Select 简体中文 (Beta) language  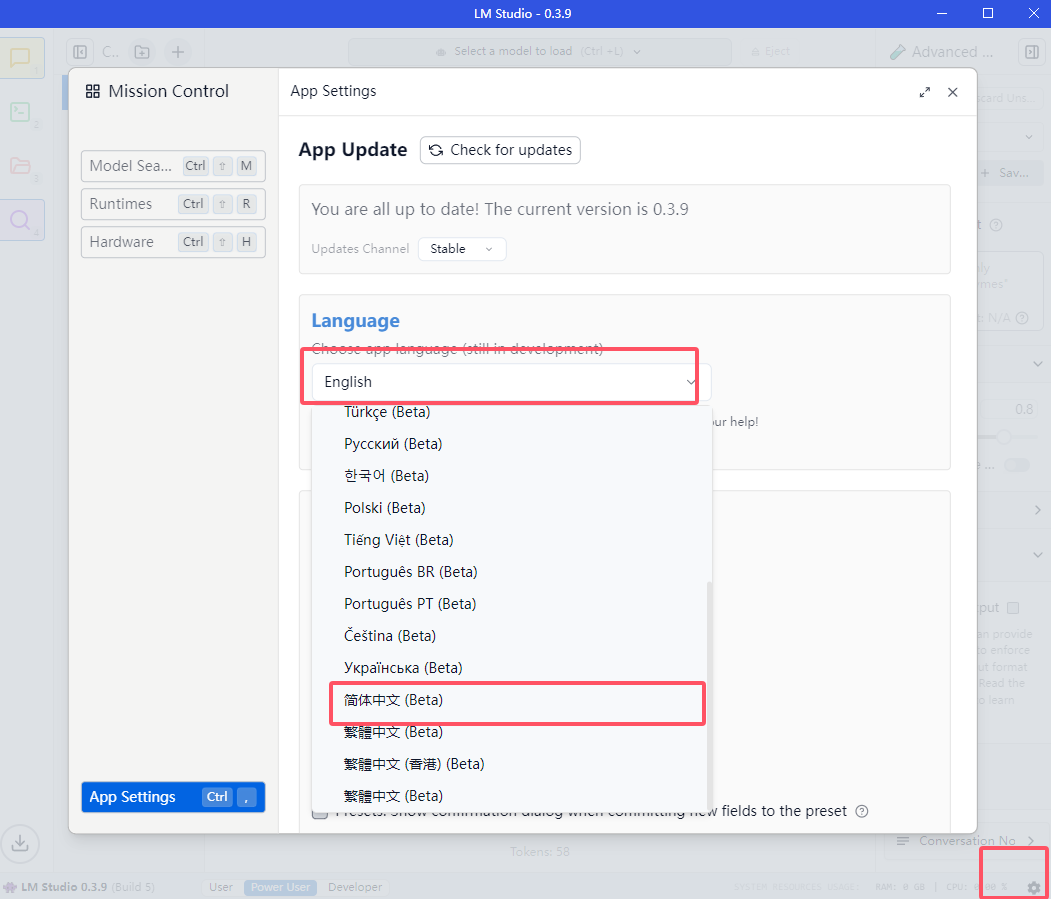509,700
